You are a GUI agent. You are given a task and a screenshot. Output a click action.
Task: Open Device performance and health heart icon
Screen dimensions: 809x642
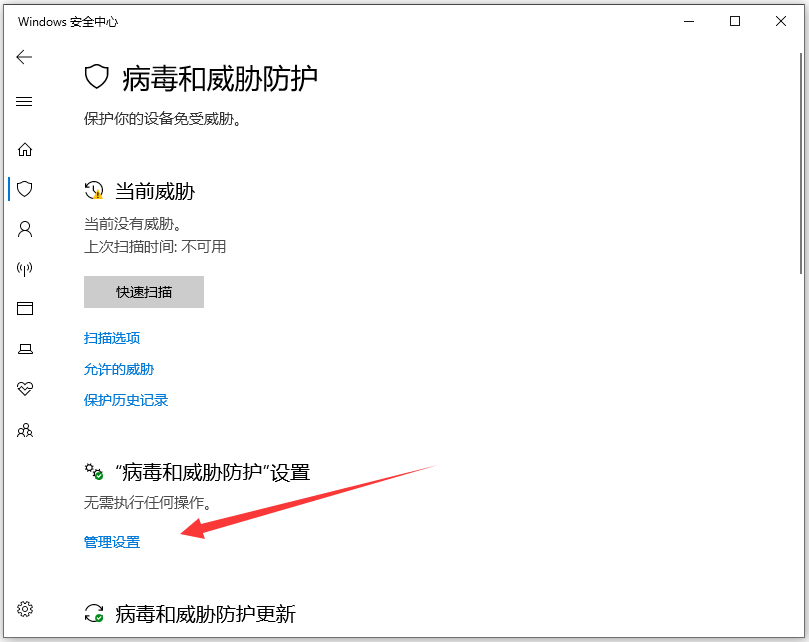[x=25, y=388]
